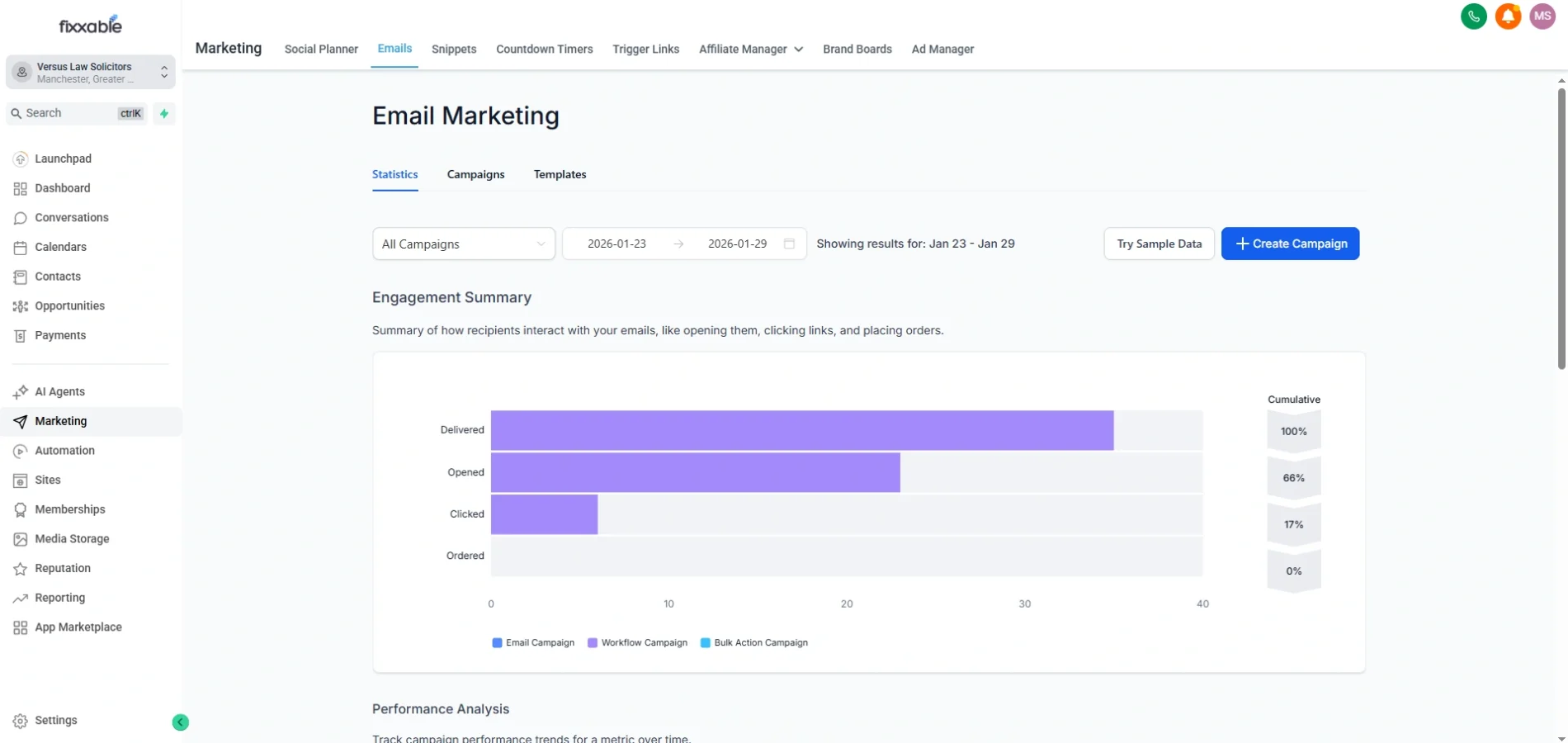
Task: Click Try Sample Data
Action: coord(1159,244)
